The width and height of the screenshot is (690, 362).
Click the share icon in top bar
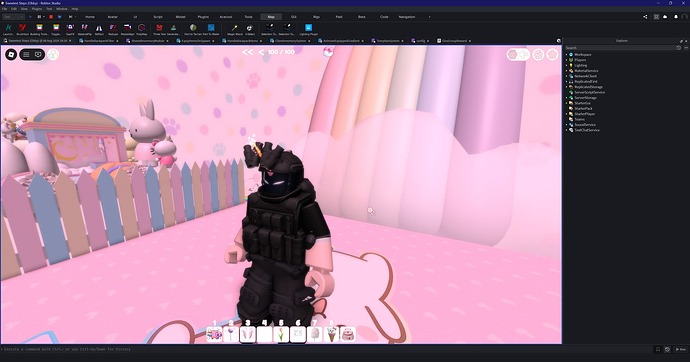[645, 17]
